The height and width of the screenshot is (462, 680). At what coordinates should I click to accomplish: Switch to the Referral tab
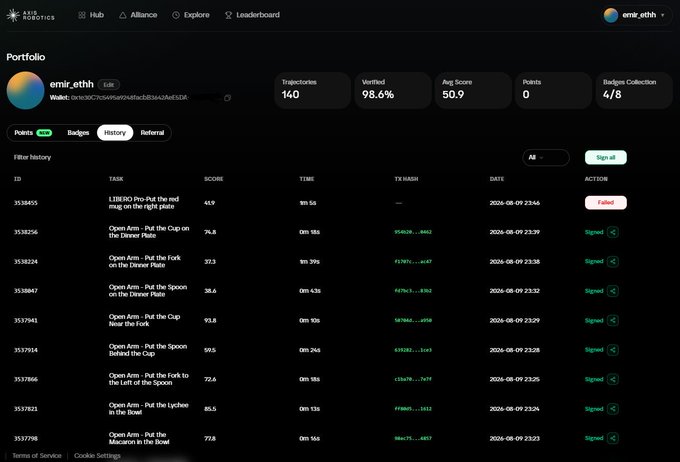click(x=152, y=133)
